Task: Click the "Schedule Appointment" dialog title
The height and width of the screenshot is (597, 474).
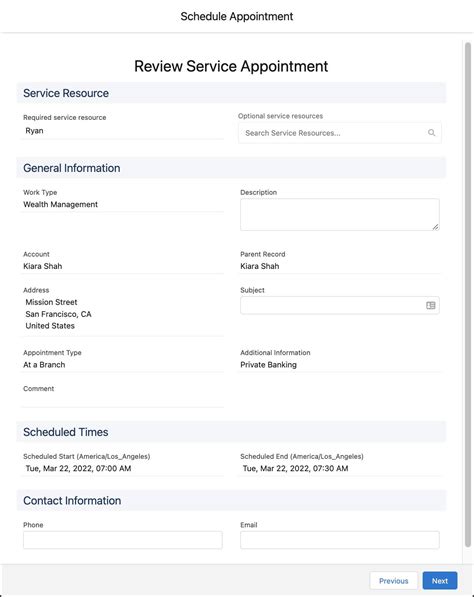Action: click(x=237, y=16)
